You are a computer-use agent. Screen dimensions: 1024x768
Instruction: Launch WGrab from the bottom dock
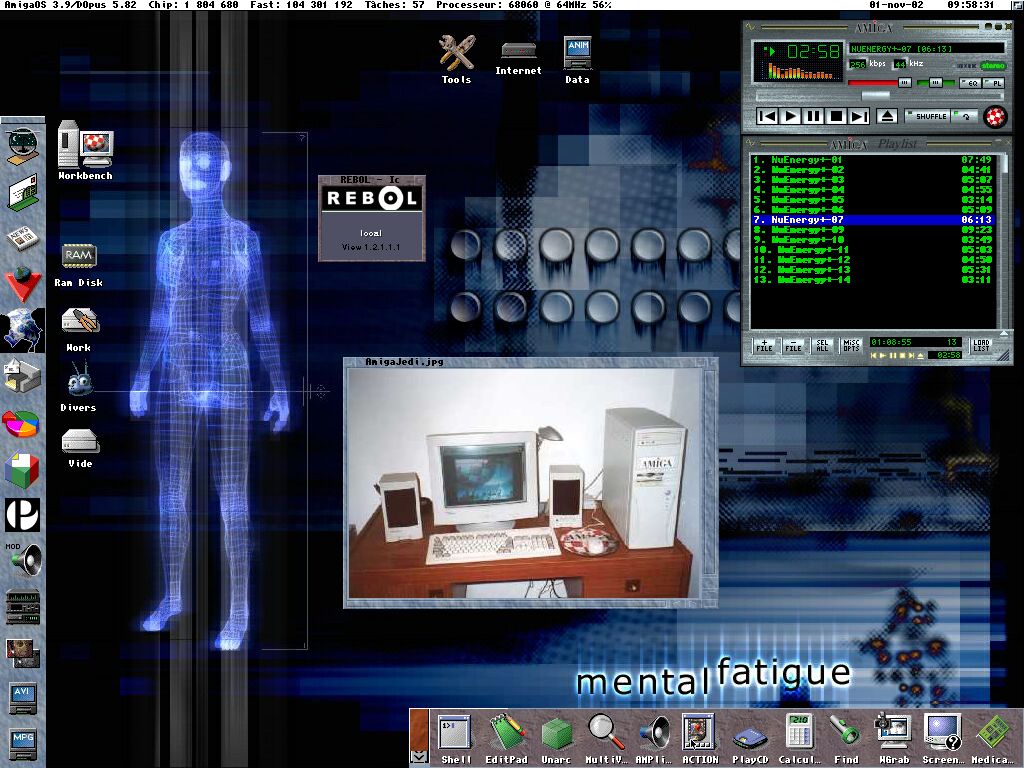point(894,739)
